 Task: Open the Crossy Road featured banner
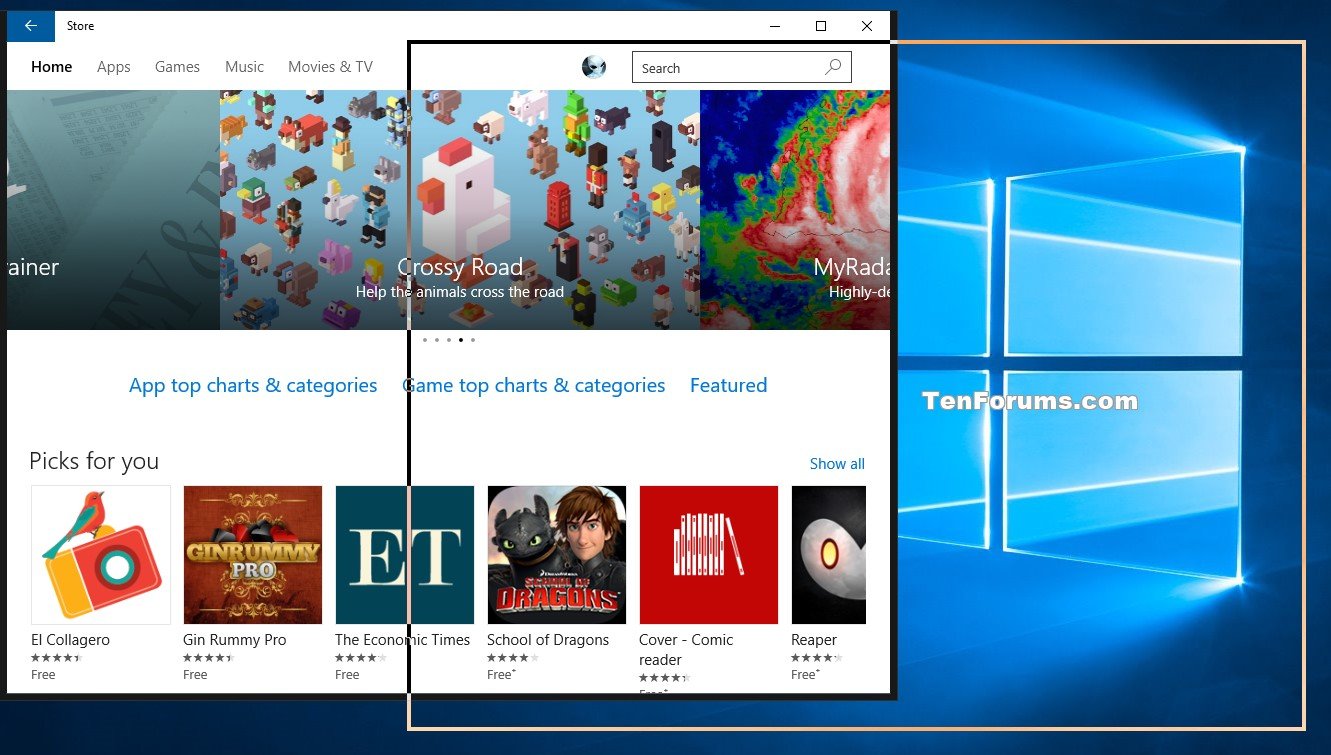pos(460,210)
